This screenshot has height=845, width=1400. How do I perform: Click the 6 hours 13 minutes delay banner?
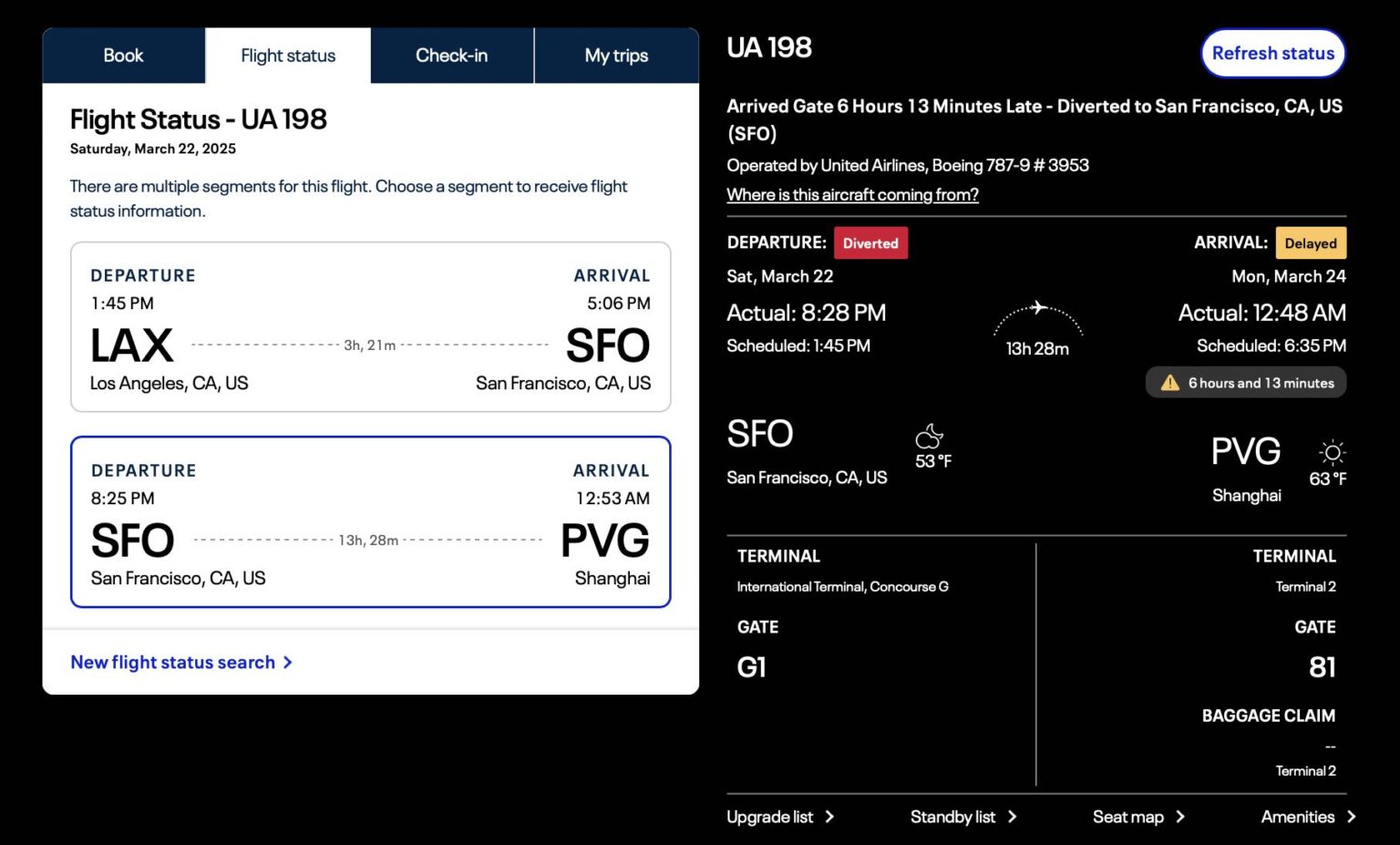point(1246,383)
